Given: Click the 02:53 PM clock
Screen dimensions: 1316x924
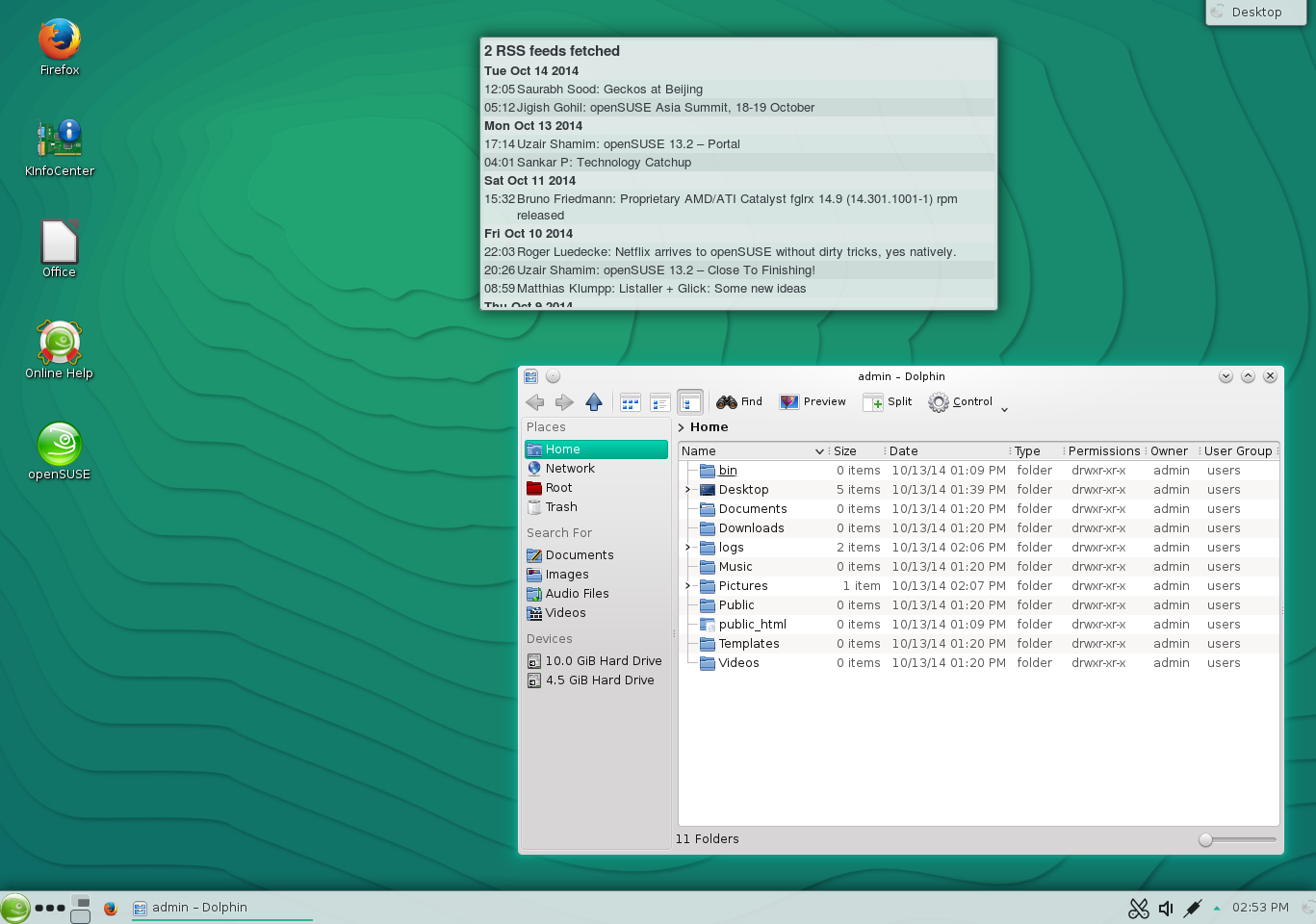Looking at the screenshot, I should click(1260, 908).
